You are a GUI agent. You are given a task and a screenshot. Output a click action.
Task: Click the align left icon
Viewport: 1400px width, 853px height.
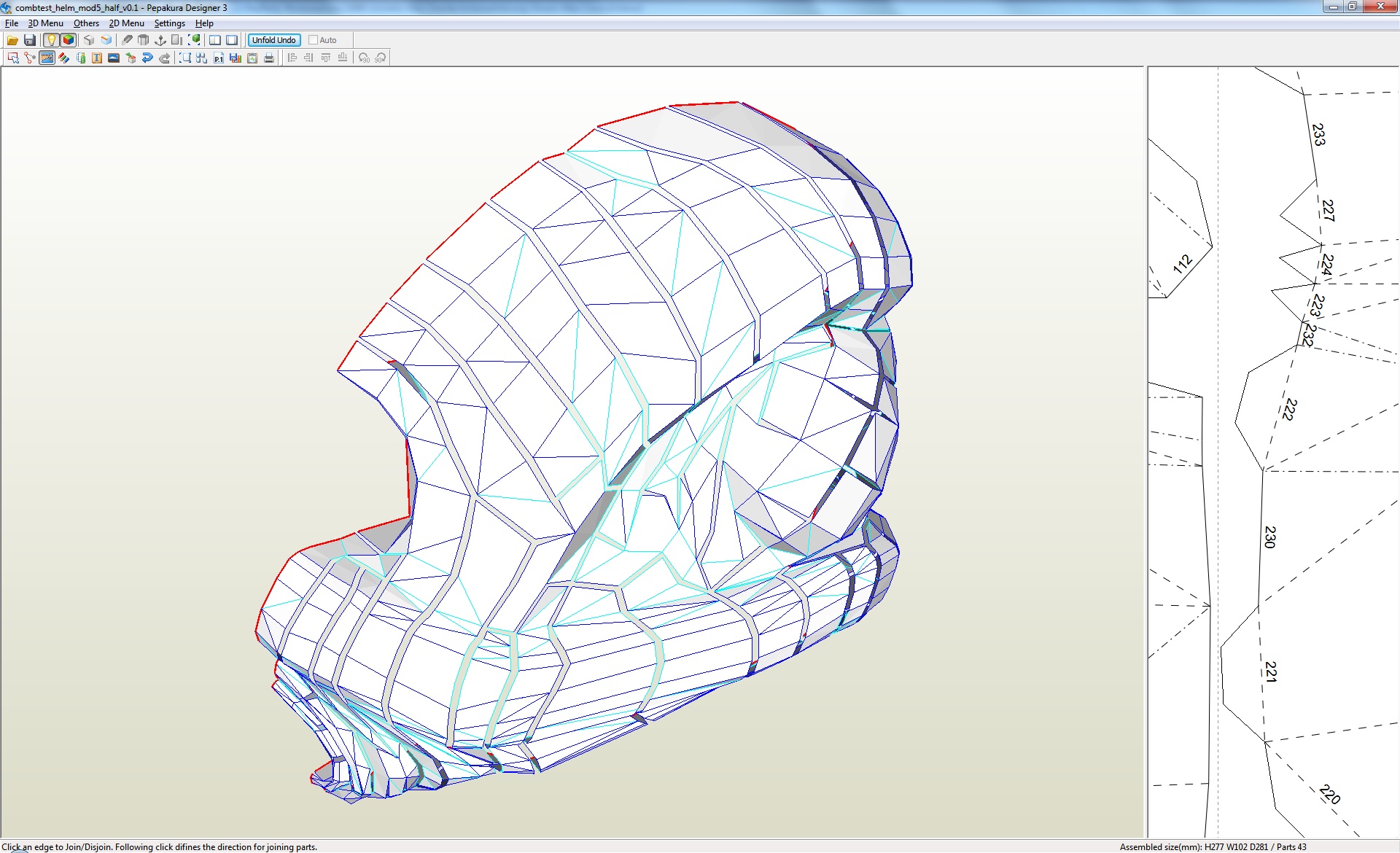click(x=292, y=58)
